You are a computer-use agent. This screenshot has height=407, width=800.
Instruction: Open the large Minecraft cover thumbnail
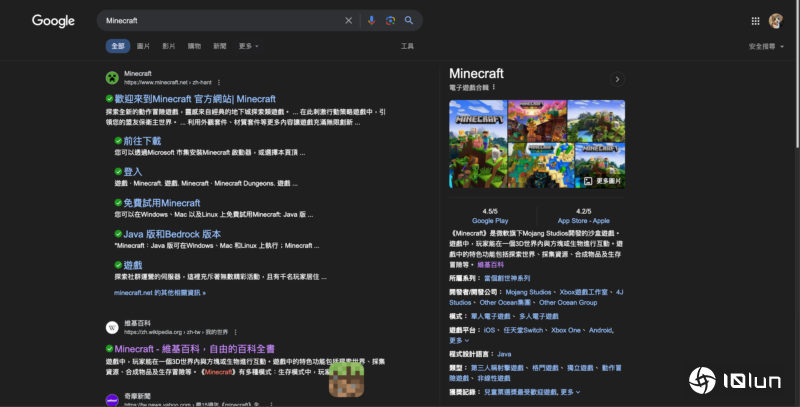point(478,144)
